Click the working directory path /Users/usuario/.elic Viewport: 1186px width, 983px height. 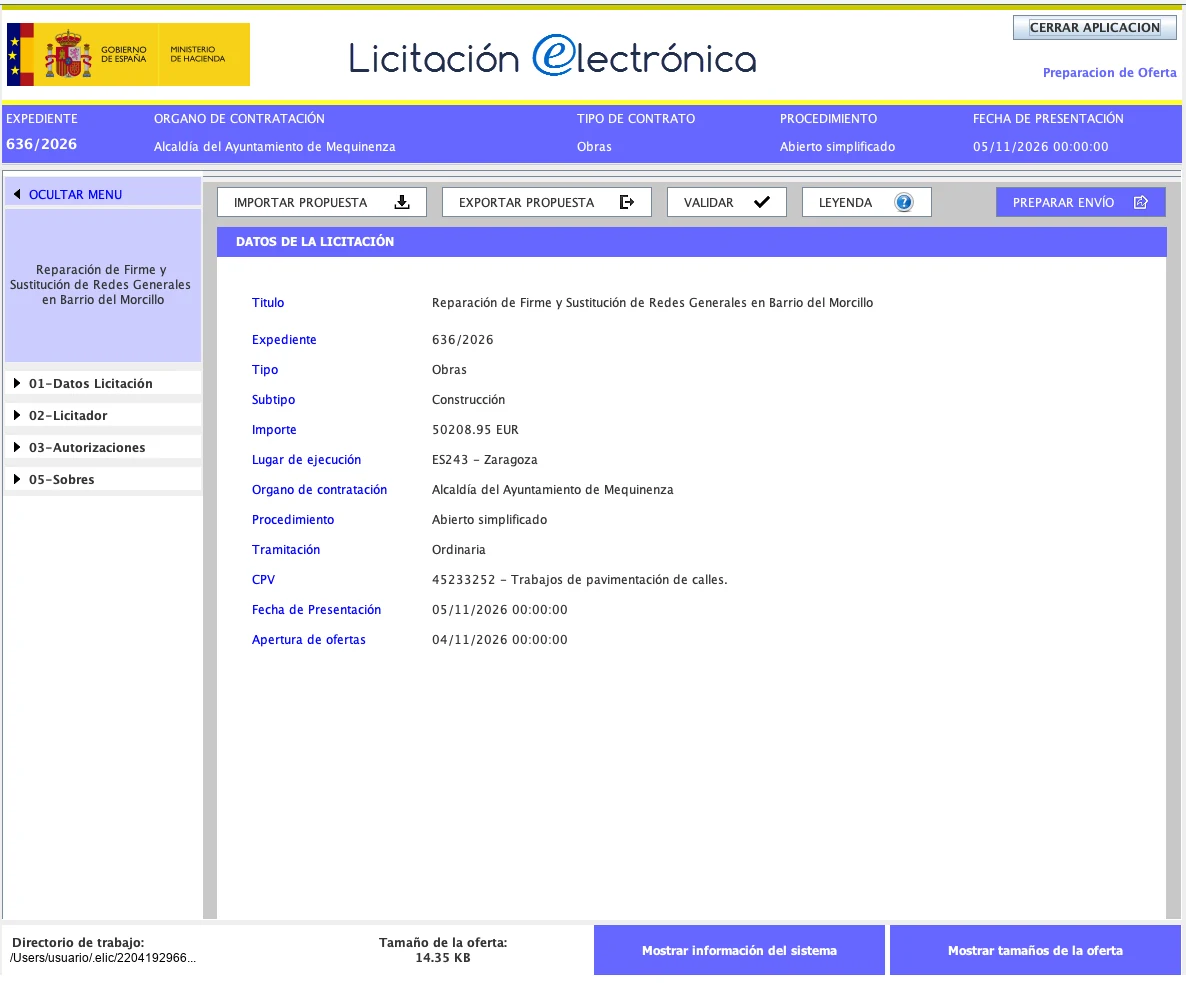103,958
